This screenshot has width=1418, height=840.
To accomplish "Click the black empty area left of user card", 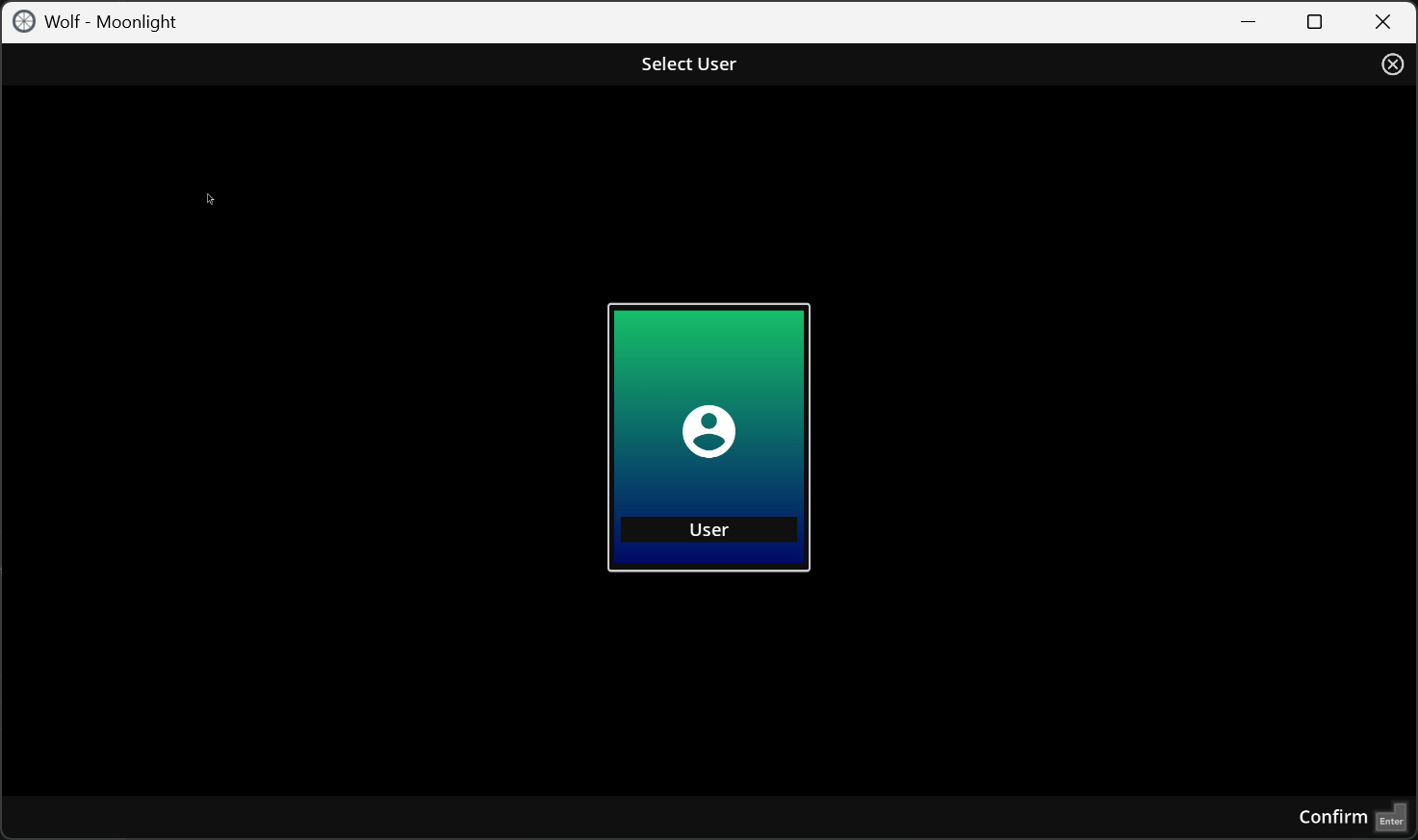I will coord(304,438).
